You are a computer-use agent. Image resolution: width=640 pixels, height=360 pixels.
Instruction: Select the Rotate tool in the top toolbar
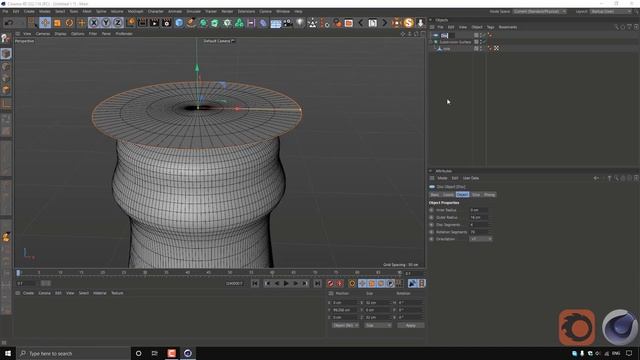click(x=69, y=23)
